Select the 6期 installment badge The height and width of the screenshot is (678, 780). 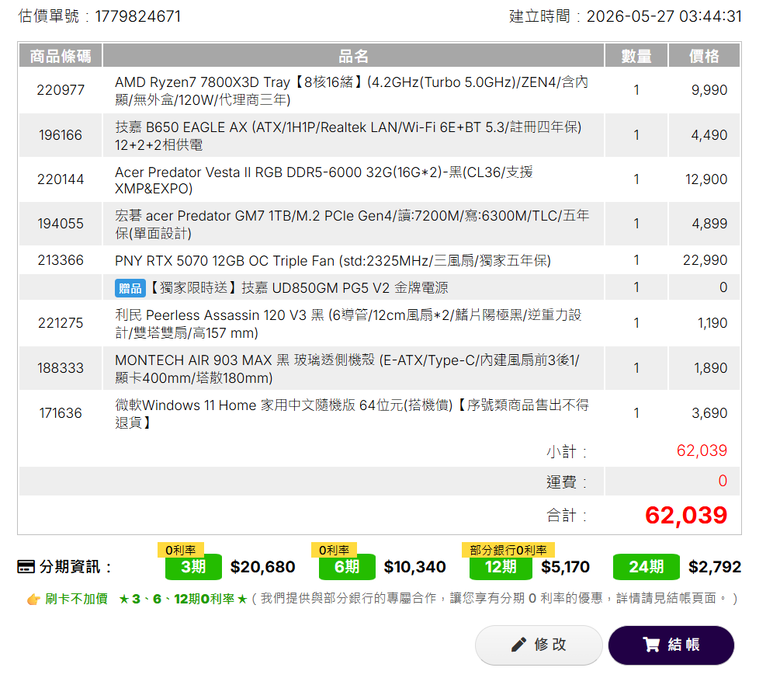click(347, 567)
